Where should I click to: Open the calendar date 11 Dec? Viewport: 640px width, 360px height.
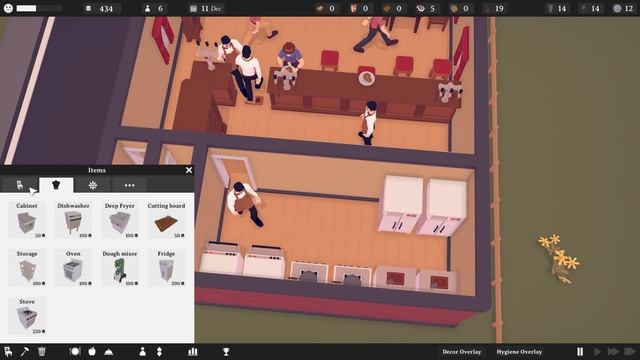coord(206,8)
